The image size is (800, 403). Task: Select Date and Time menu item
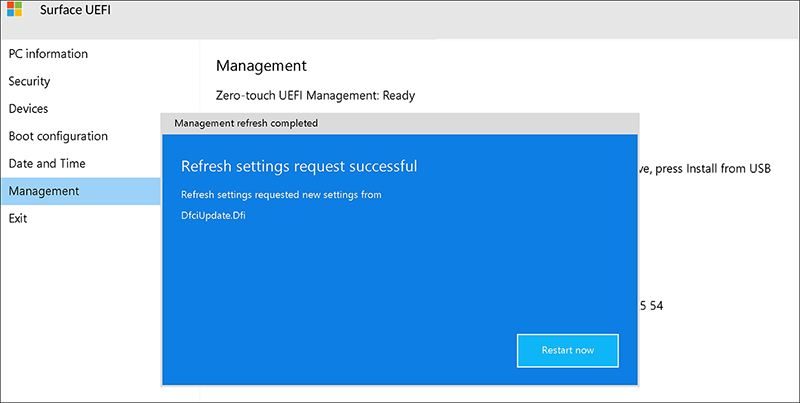[x=47, y=163]
